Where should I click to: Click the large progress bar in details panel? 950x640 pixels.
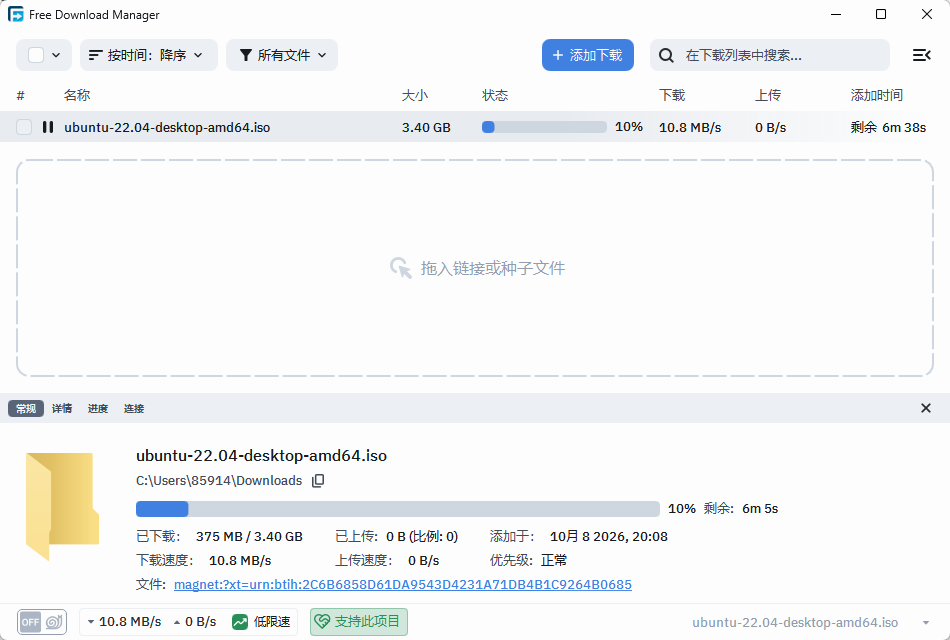397,508
